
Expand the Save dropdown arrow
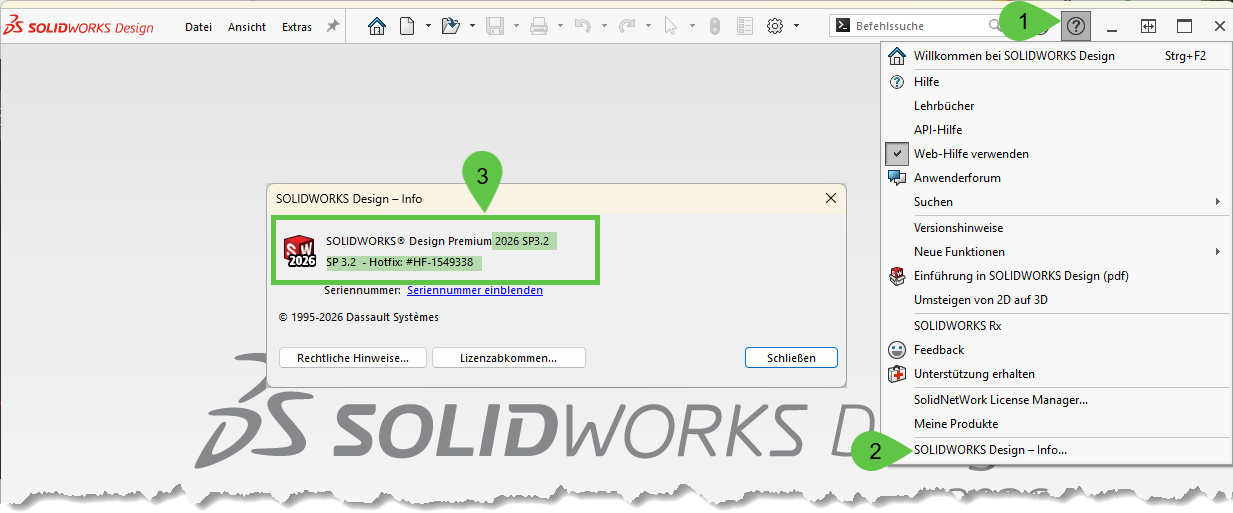[516, 27]
